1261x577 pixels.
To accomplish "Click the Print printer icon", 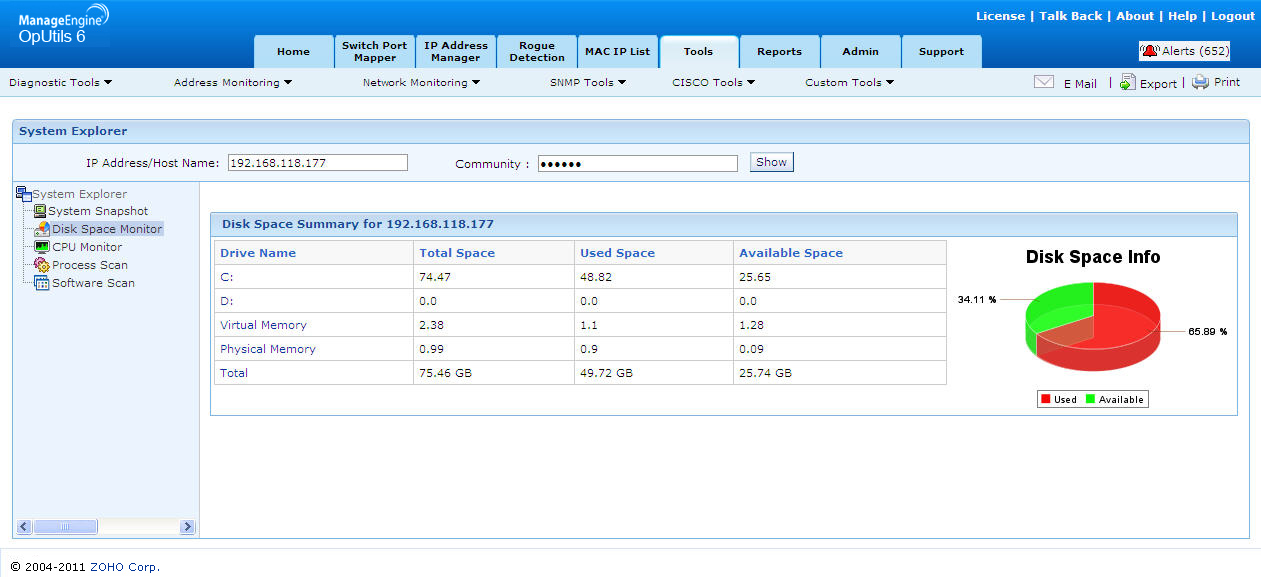I will (x=1200, y=82).
